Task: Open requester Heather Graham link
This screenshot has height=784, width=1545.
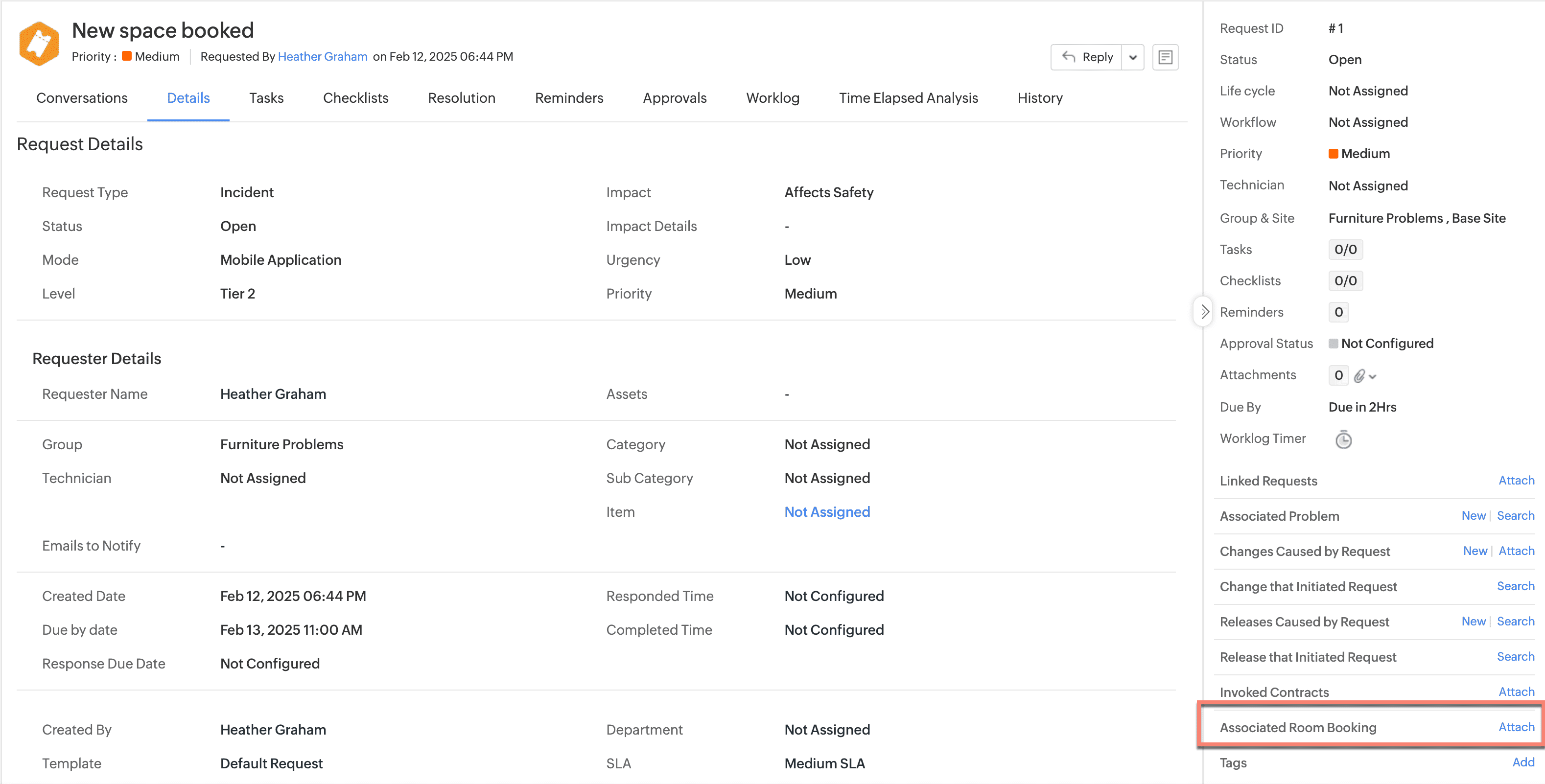Action: click(x=322, y=56)
